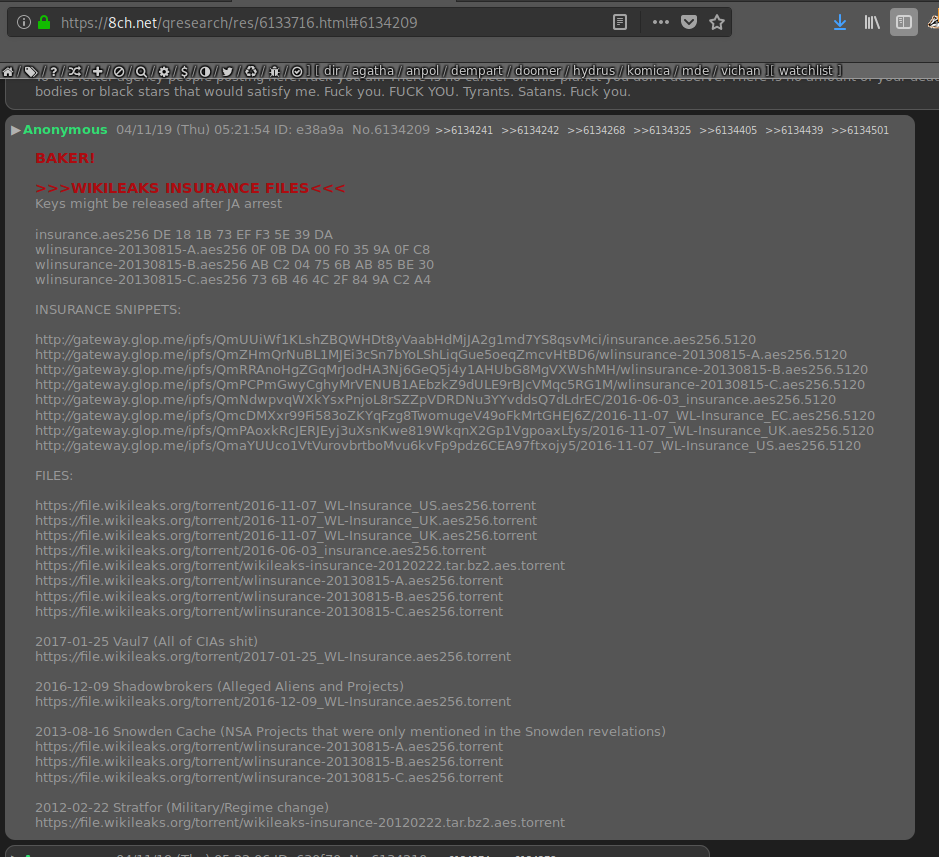Open the vichan board link

click(x=740, y=71)
